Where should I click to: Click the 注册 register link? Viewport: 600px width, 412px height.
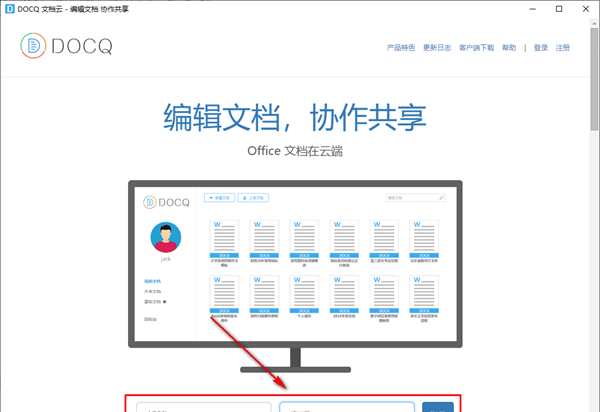tap(562, 47)
